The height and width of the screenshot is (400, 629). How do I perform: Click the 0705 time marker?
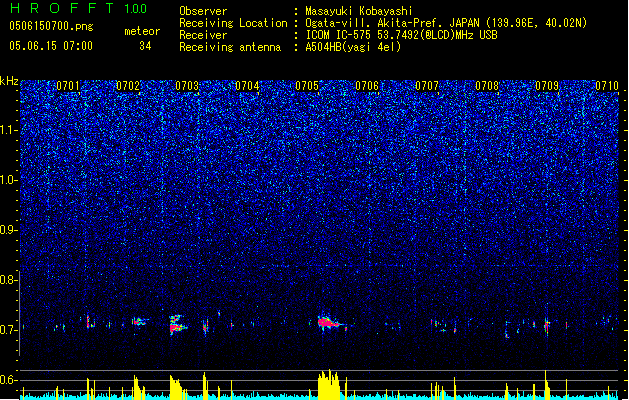(307, 86)
